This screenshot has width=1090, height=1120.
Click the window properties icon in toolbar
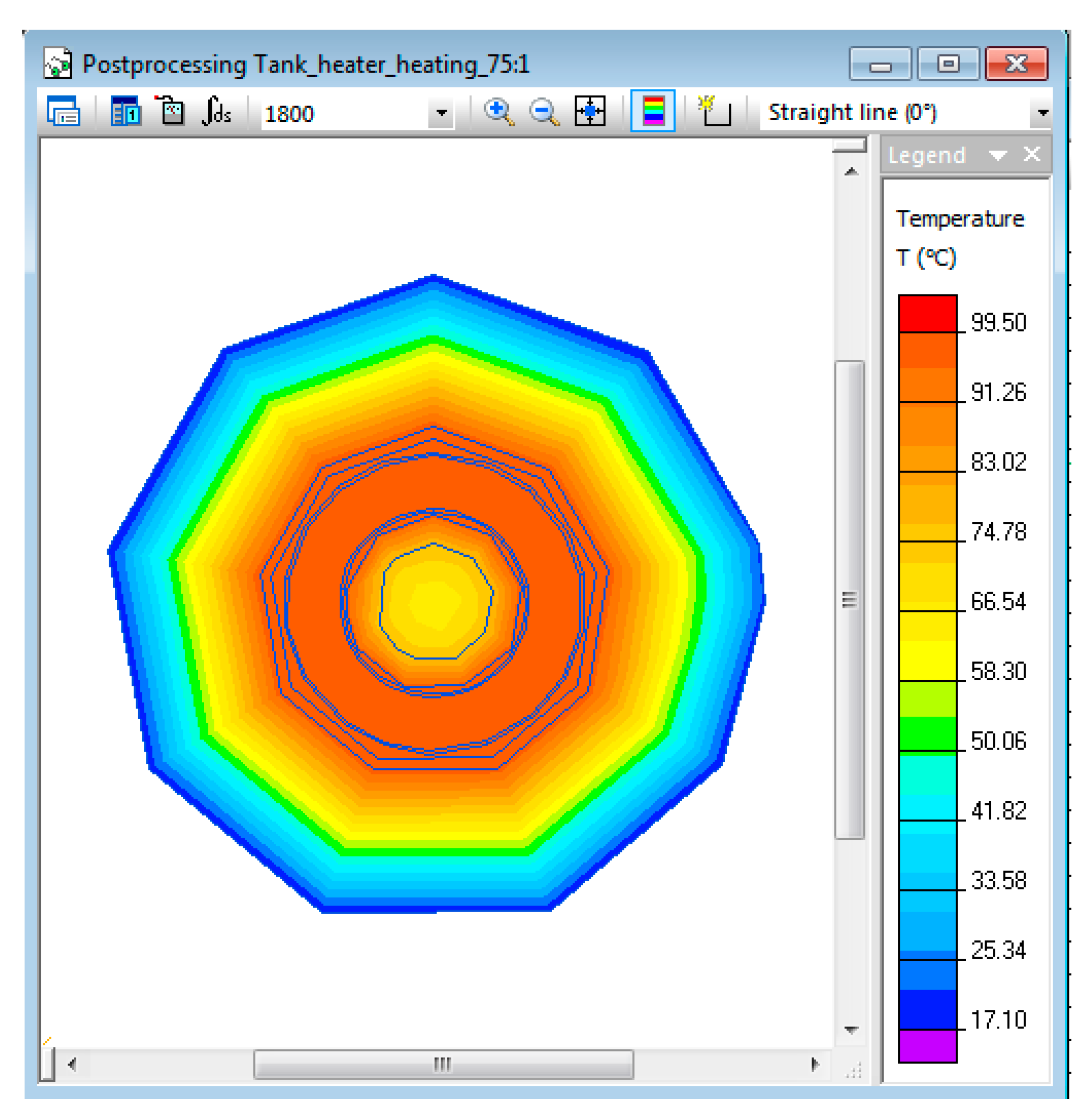(x=63, y=111)
